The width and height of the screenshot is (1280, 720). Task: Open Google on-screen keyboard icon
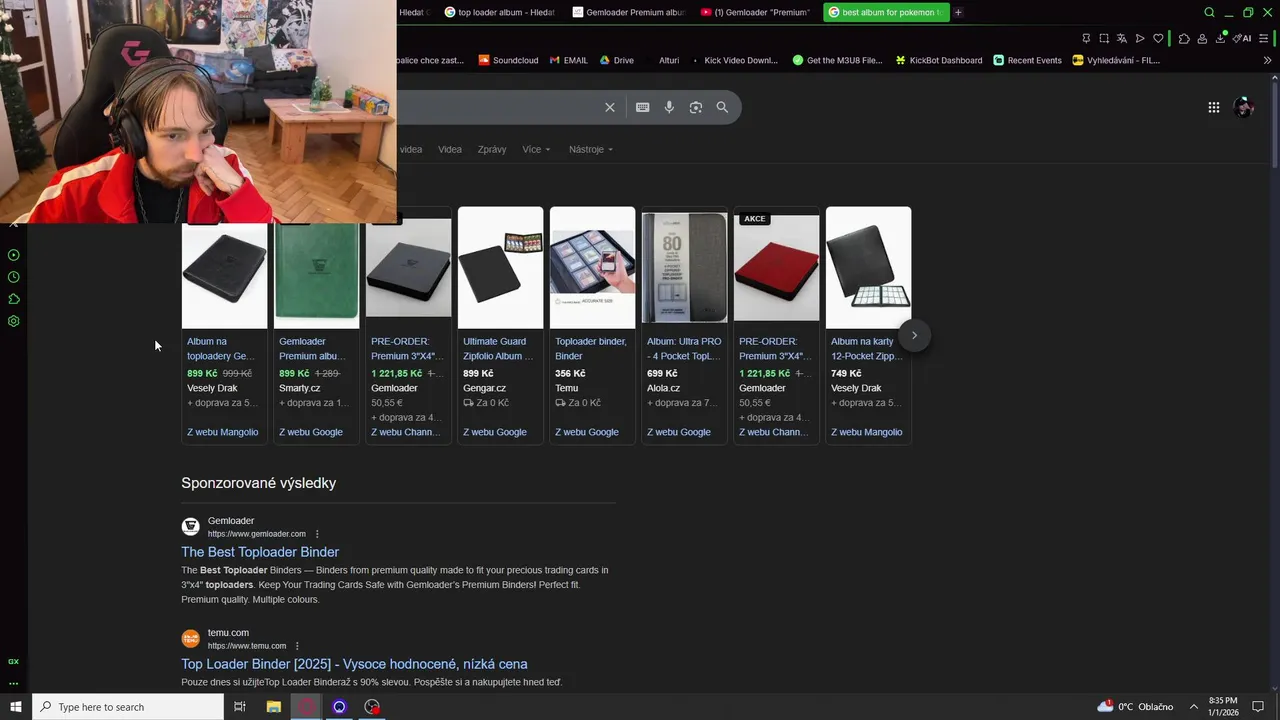click(643, 107)
